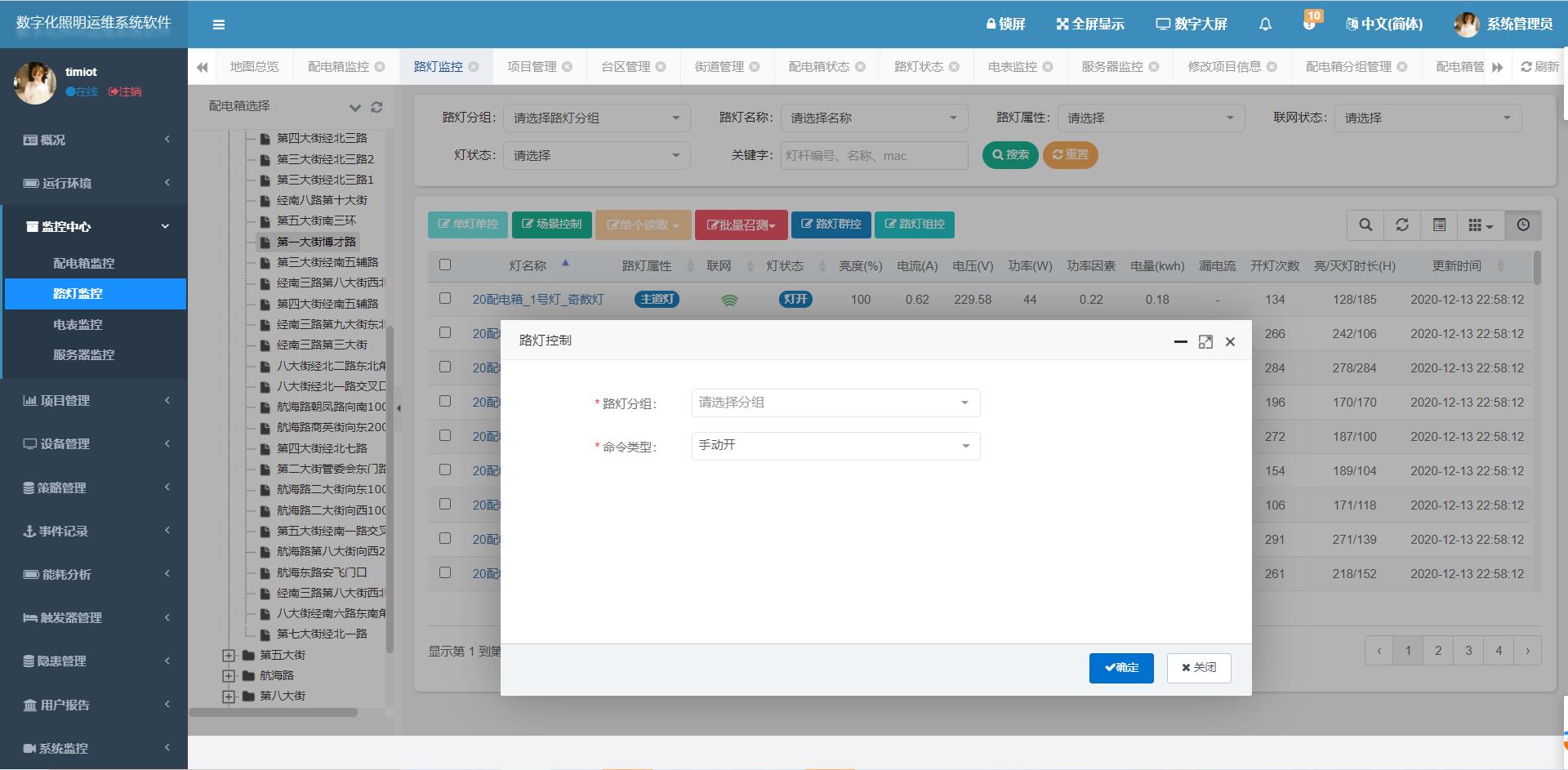Maximize the 路灯控制 dialog
The width and height of the screenshot is (1568, 770).
click(1205, 342)
